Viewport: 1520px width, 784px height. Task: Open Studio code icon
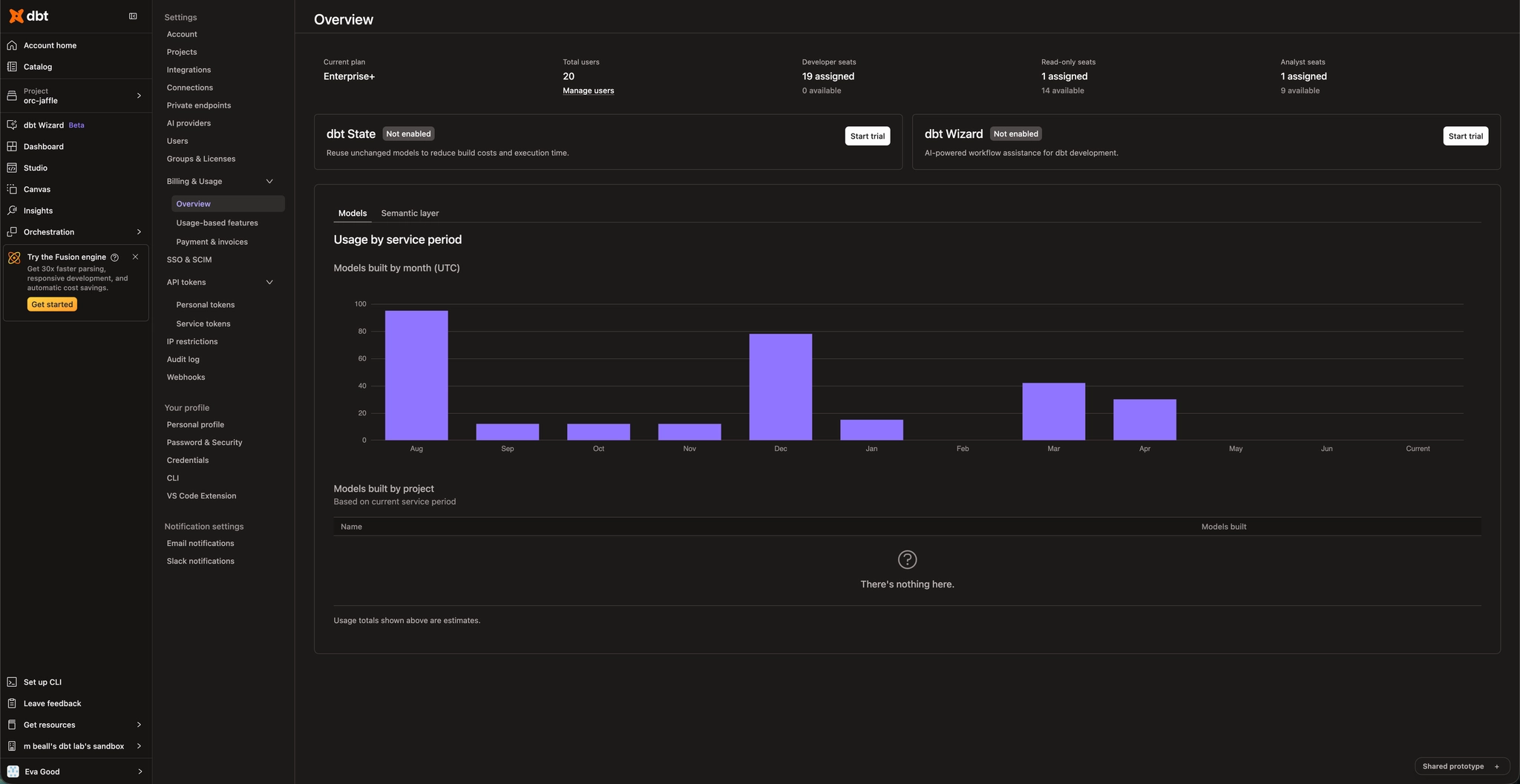click(x=12, y=168)
